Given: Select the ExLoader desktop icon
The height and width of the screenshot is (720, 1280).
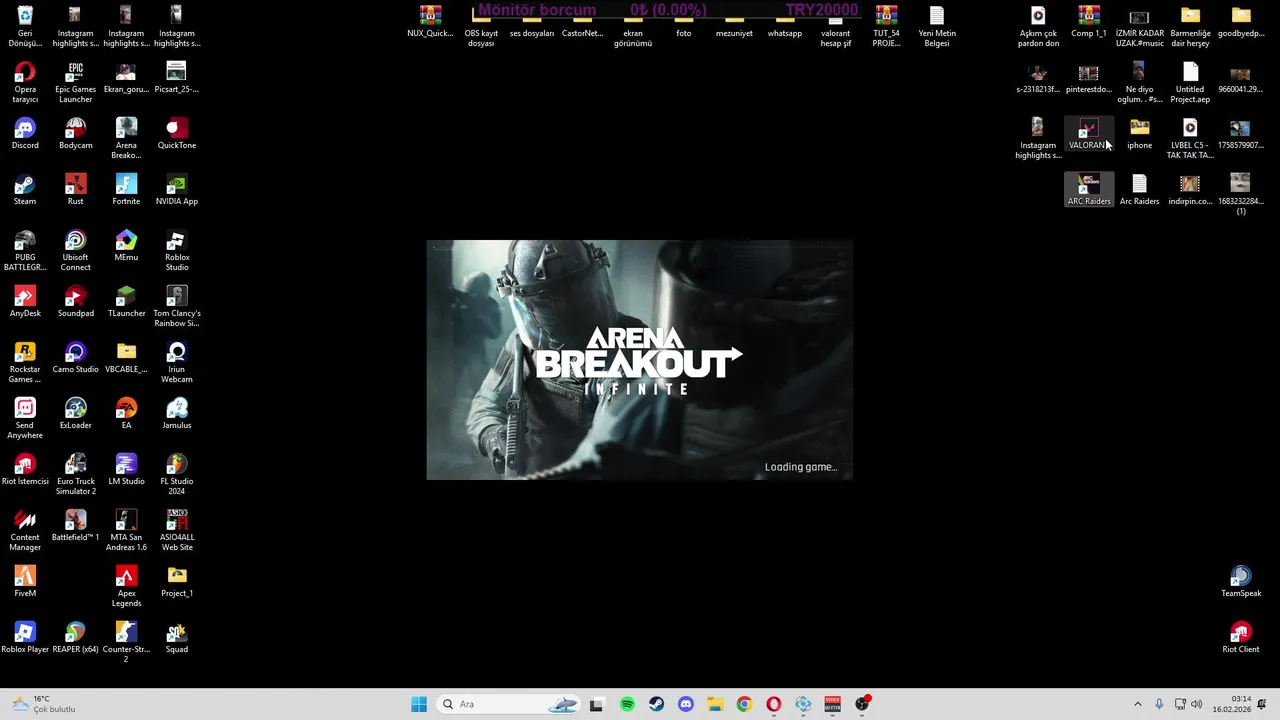Looking at the screenshot, I should pos(76,413).
